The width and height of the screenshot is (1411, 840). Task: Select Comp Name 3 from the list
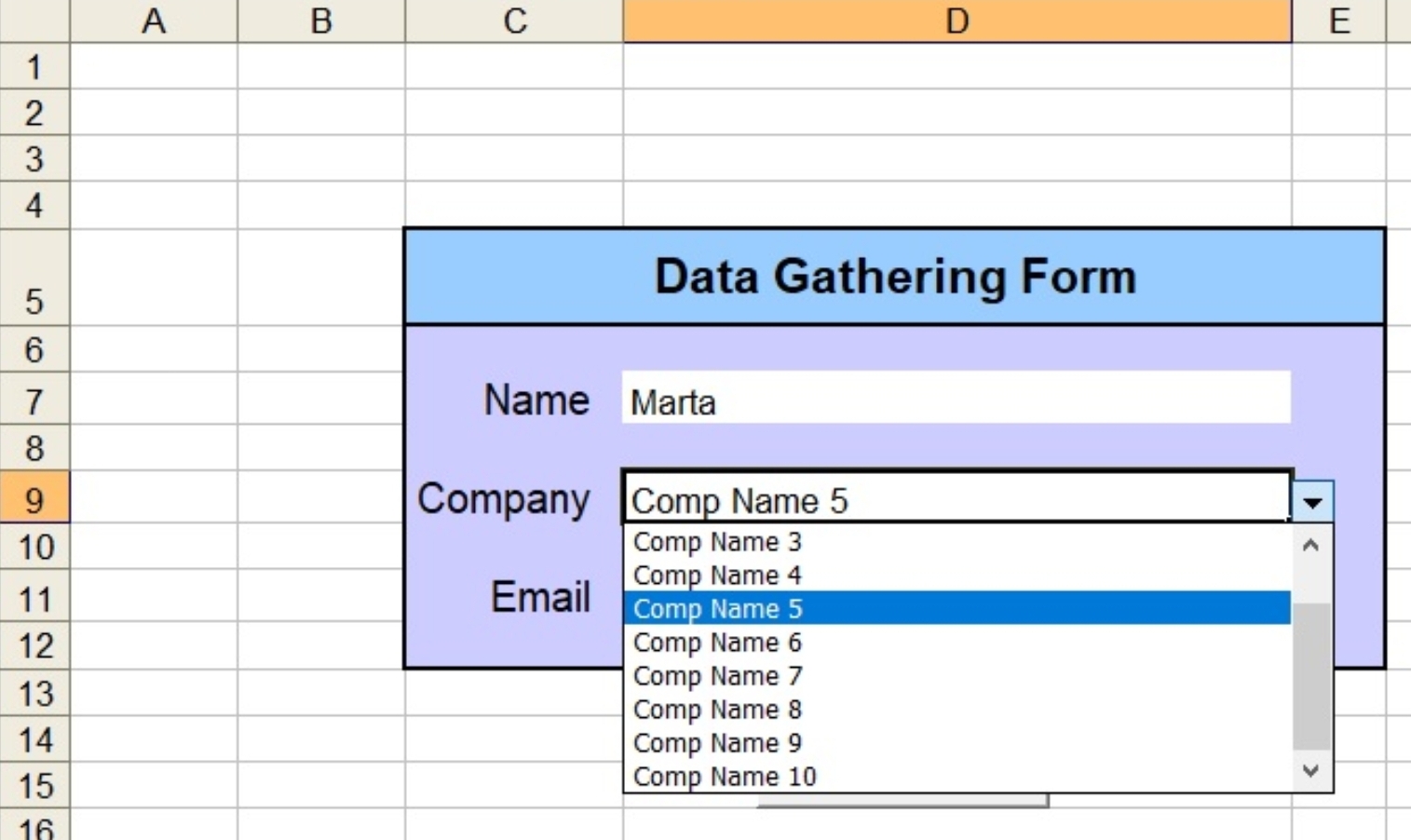[717, 542]
